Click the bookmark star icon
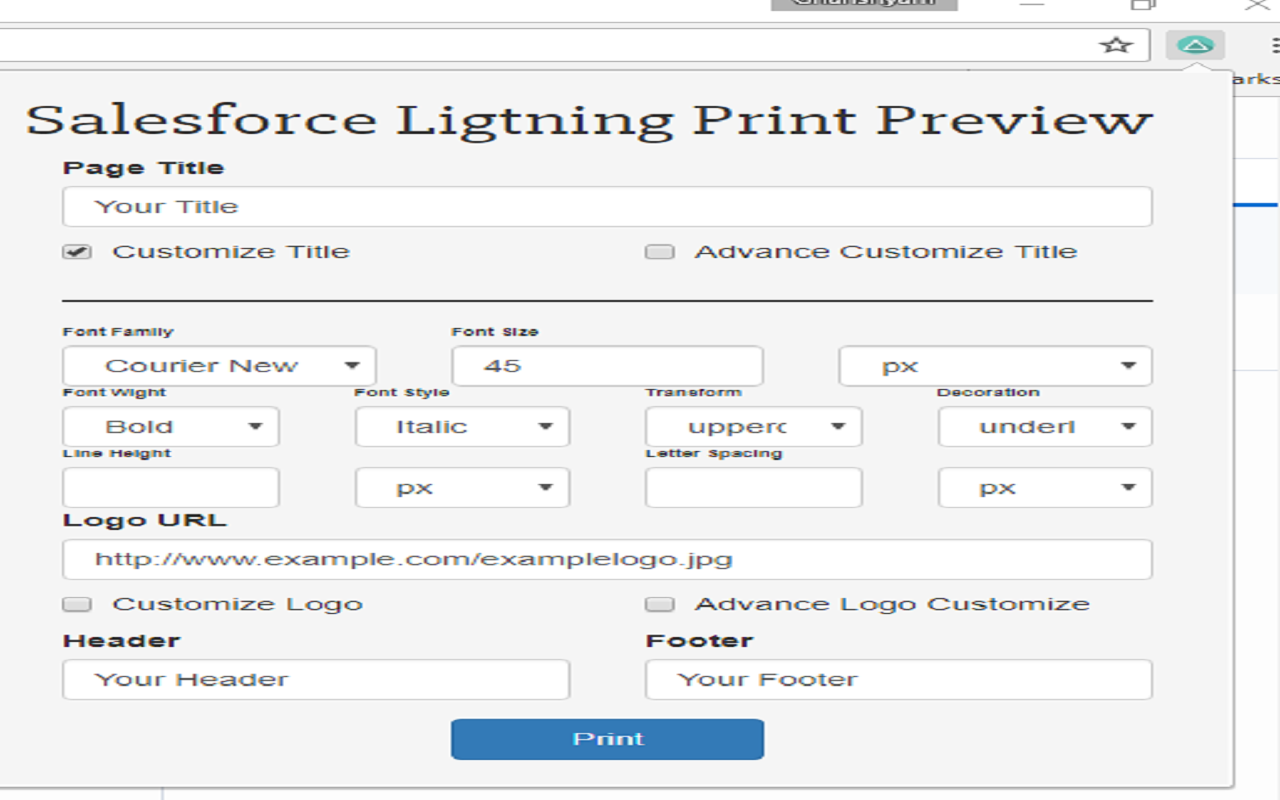Screen dimensions: 1280x800 [x=1115, y=45]
